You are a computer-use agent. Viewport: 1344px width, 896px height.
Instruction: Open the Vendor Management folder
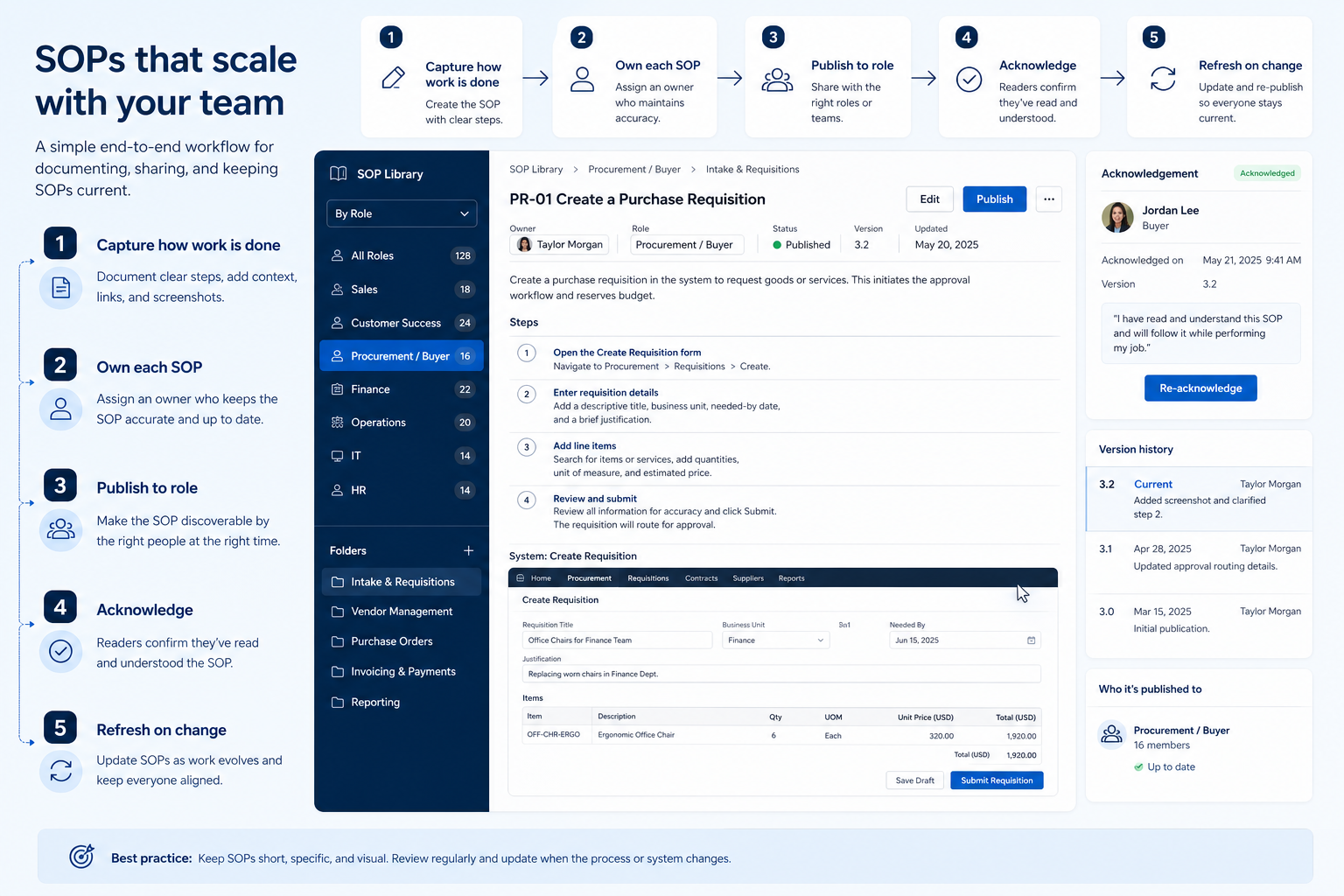pyautogui.click(x=402, y=612)
